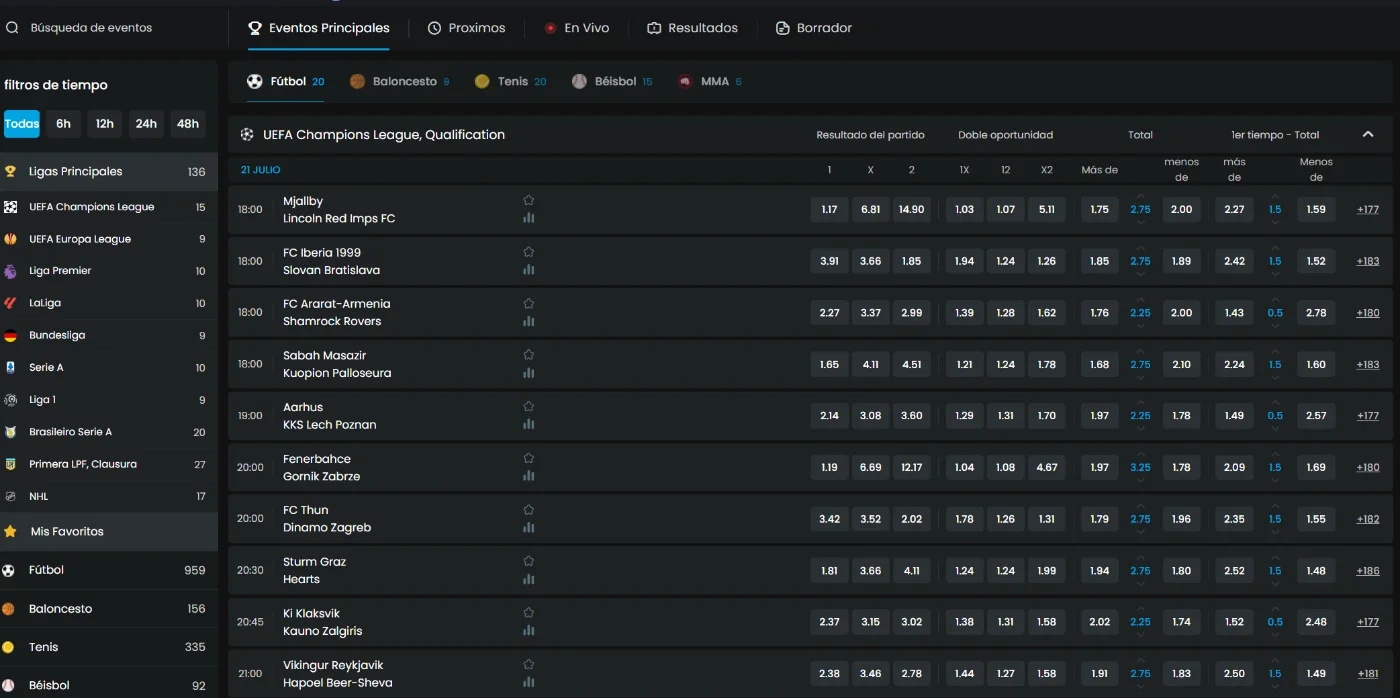Select the 48h time filter
The width and height of the screenshot is (1400, 698).
[x=188, y=124]
